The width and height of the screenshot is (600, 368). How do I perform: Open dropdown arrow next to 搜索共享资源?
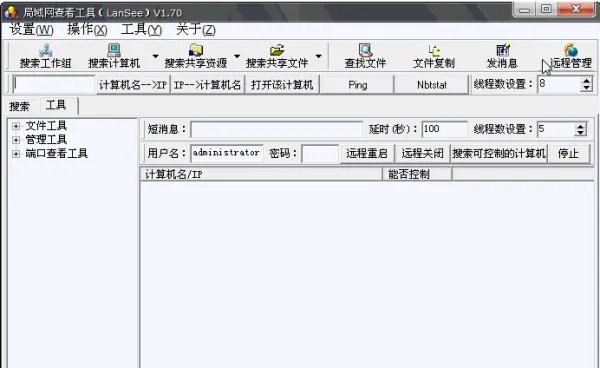[x=237, y=56]
